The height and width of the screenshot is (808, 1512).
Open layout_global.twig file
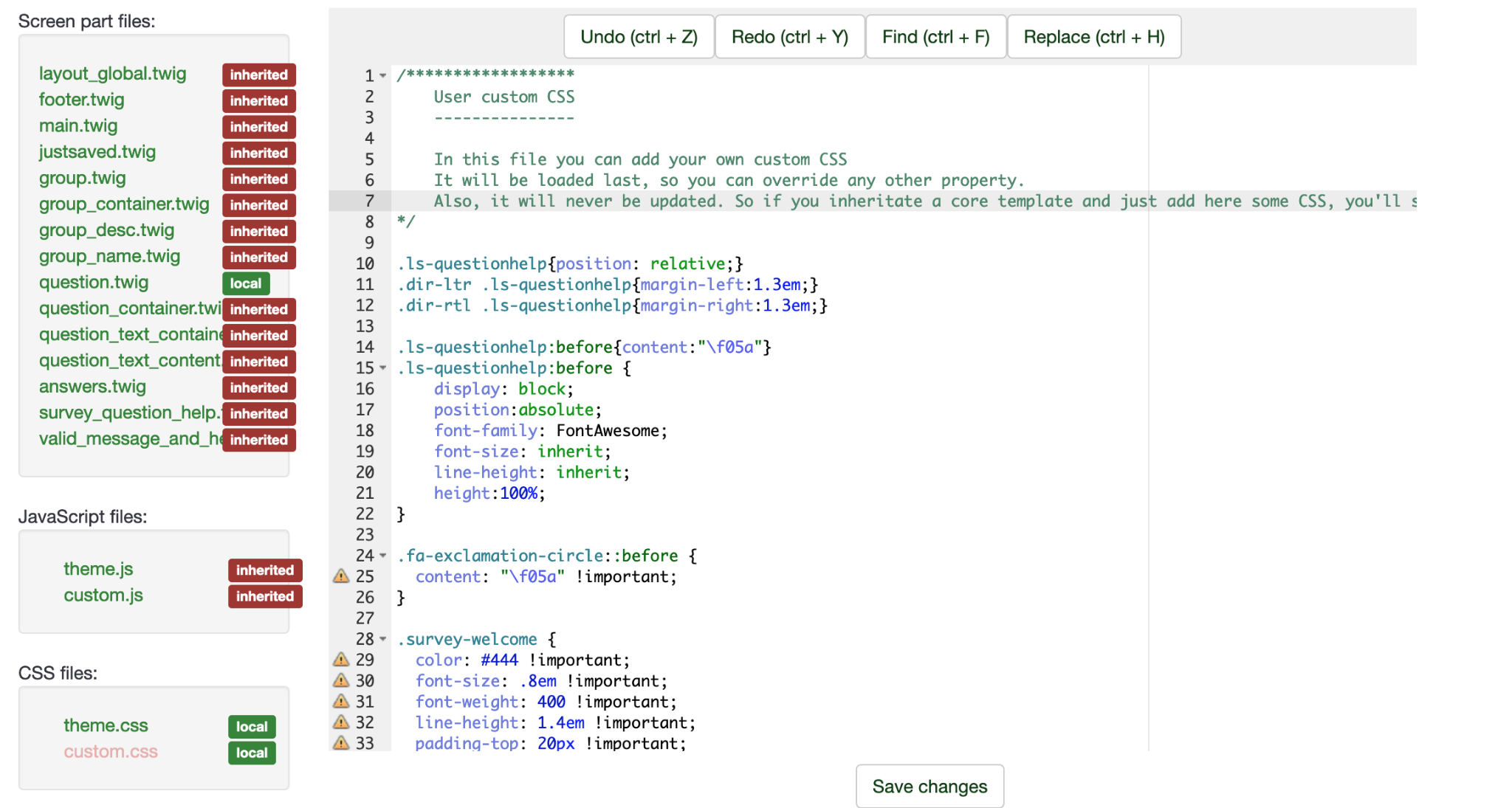(x=112, y=74)
